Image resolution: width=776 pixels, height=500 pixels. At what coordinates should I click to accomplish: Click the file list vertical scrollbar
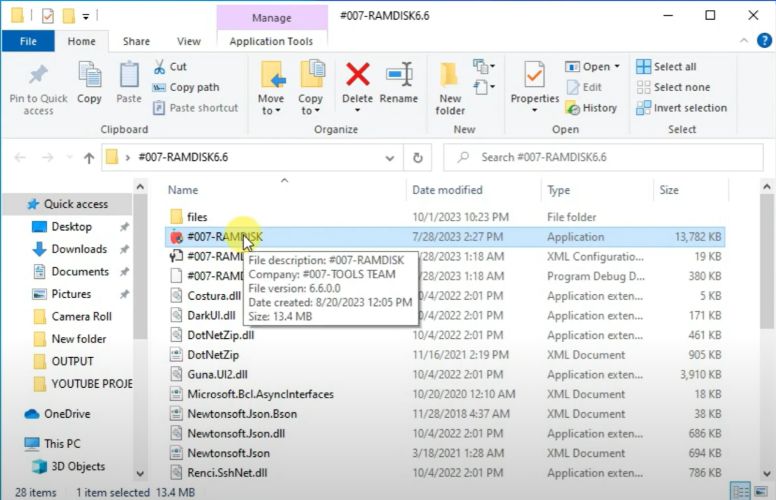(767, 261)
